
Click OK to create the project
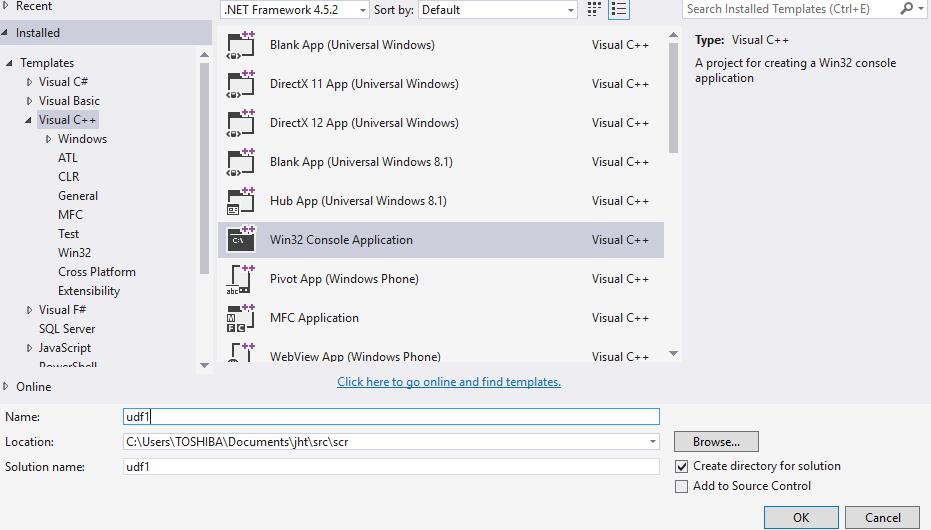click(x=801, y=518)
